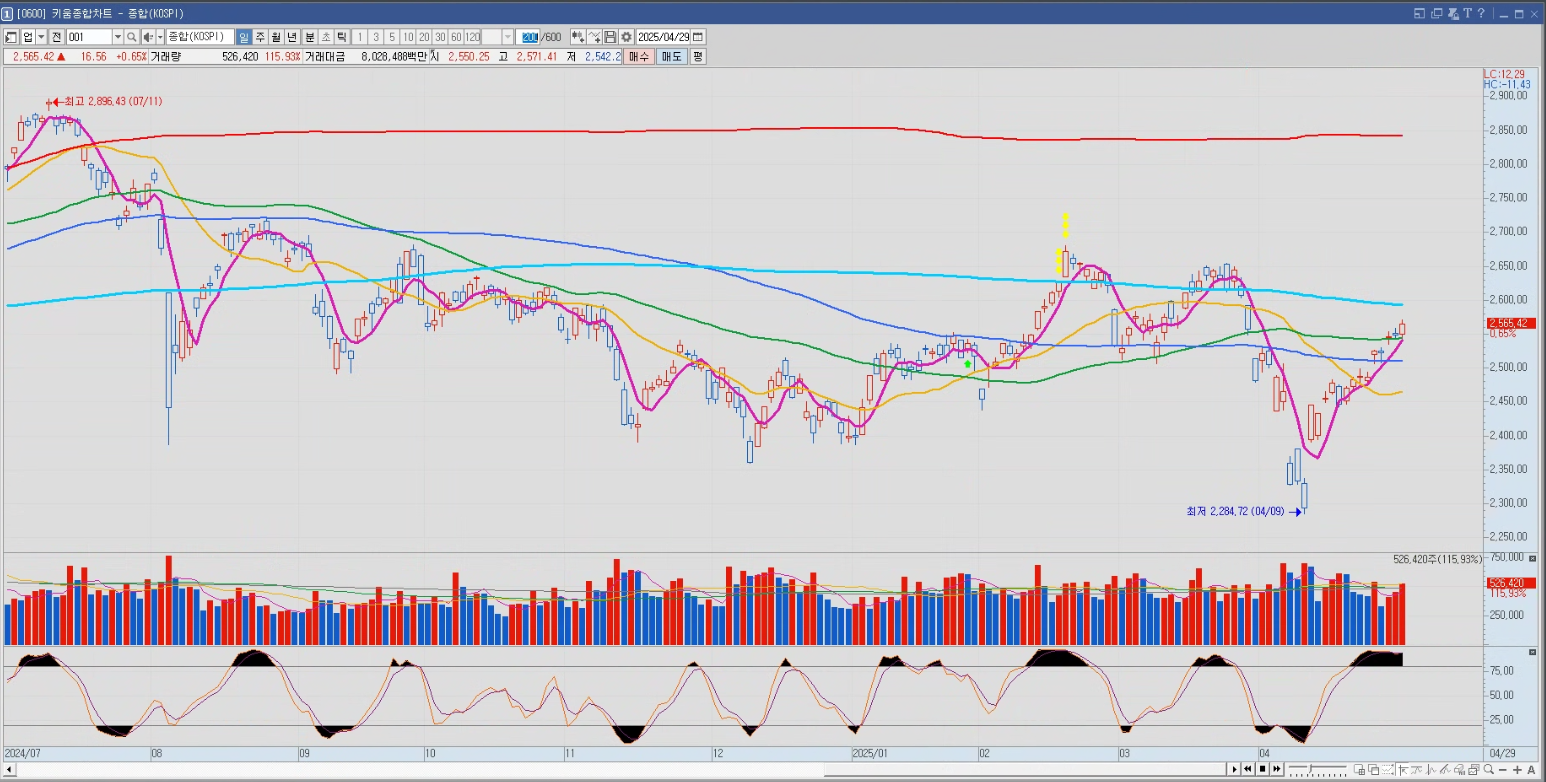
Task: Click the 매수 buy button
Action: click(639, 57)
